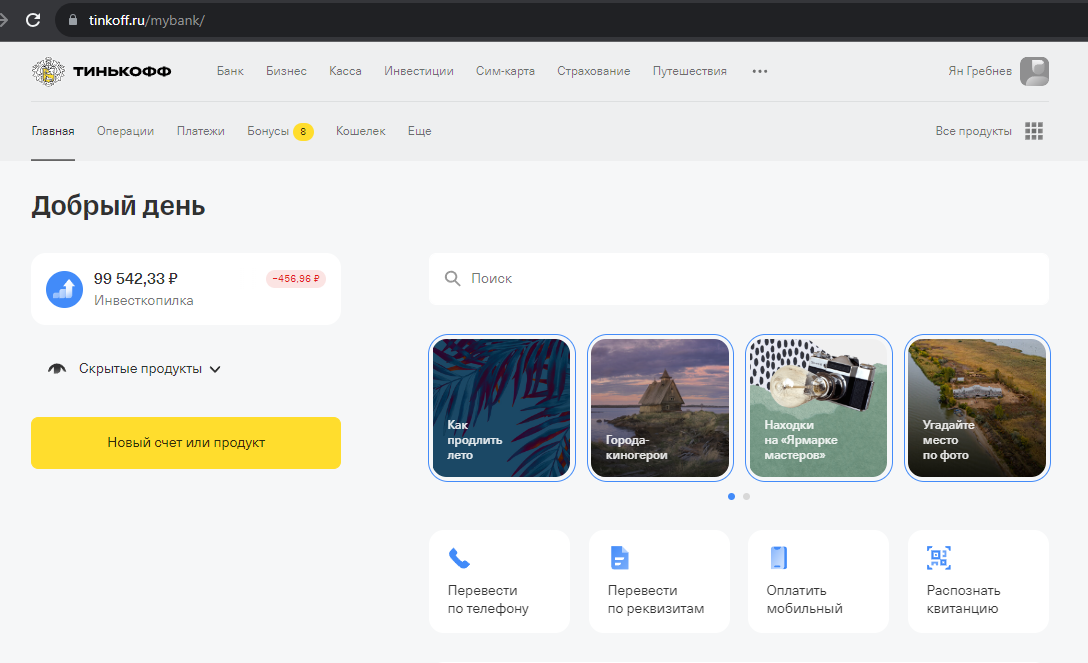
Task: Switch to the Кошелек tab
Action: 361,131
